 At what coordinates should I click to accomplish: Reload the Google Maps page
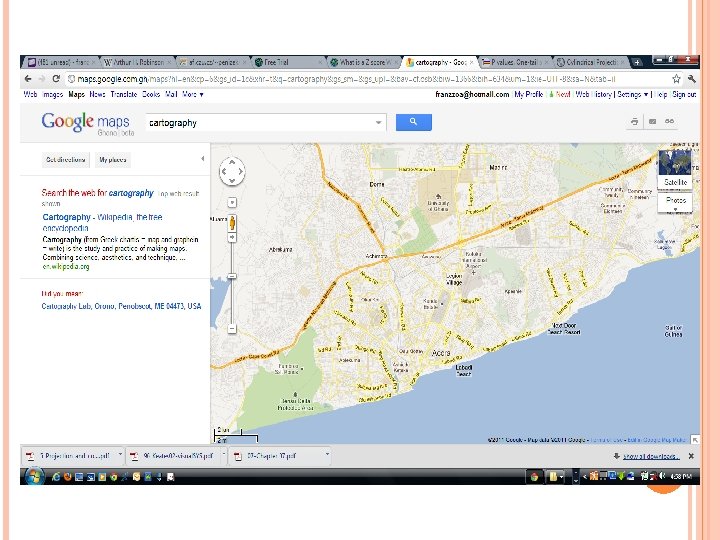(56, 79)
